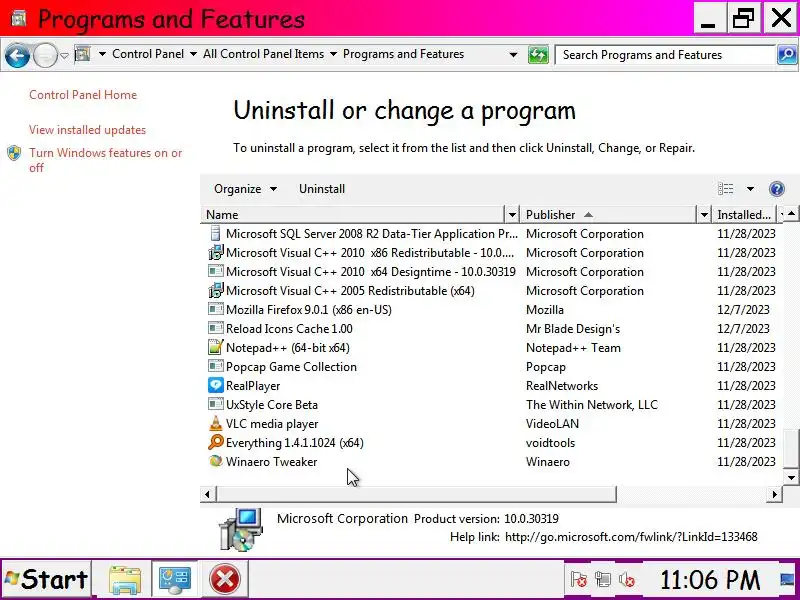Open the Name column filter dropdown

(512, 215)
